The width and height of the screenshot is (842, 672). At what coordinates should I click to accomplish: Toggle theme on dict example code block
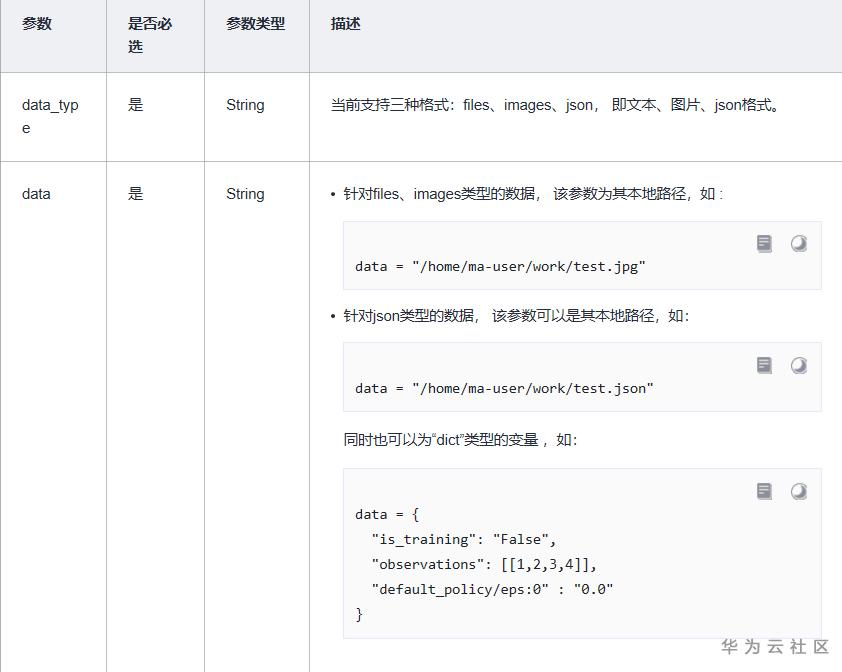pos(799,491)
